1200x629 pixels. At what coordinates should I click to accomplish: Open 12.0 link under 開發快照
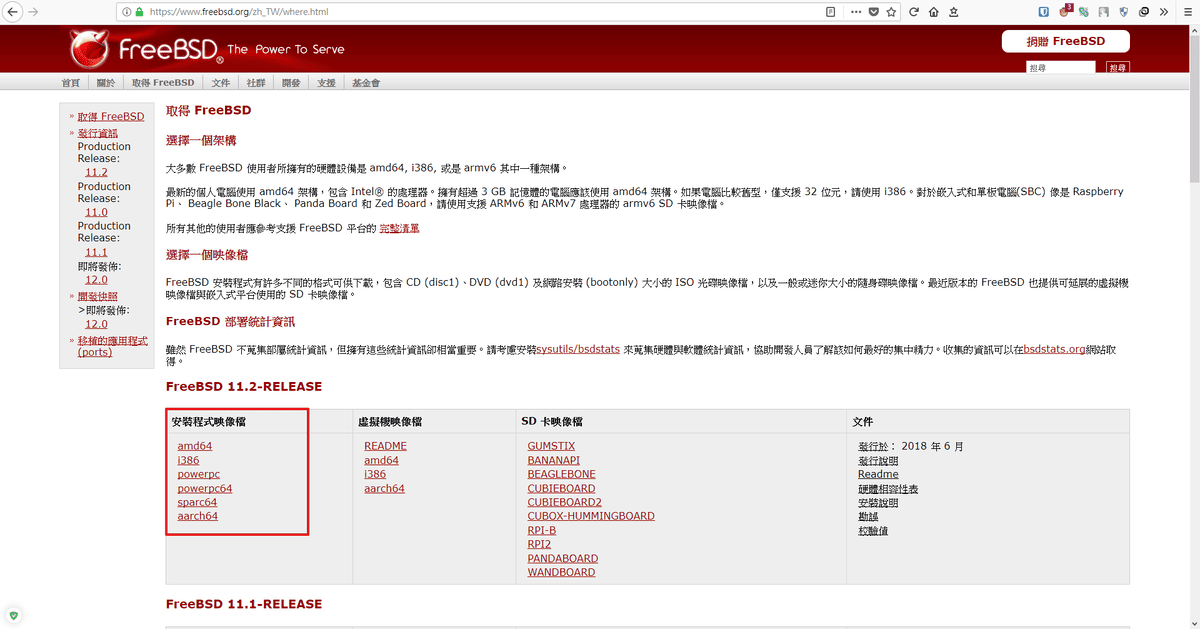click(96, 324)
